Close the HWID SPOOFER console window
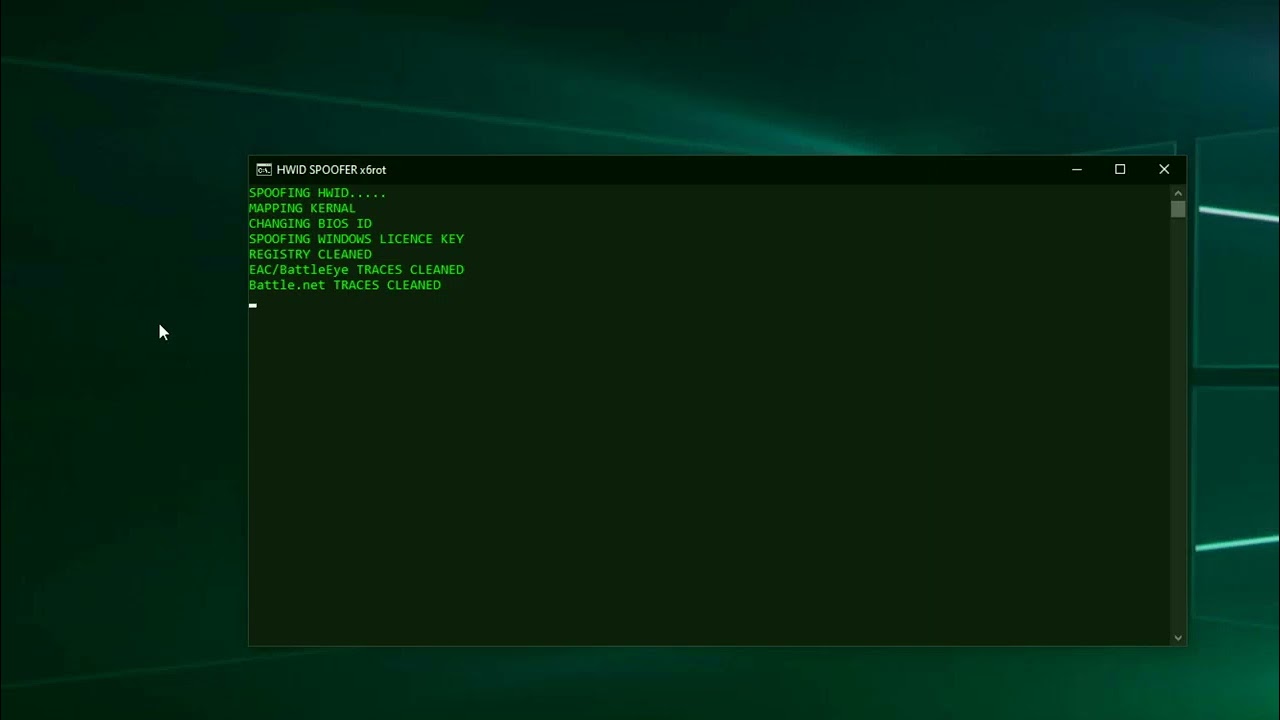 pos(1164,170)
